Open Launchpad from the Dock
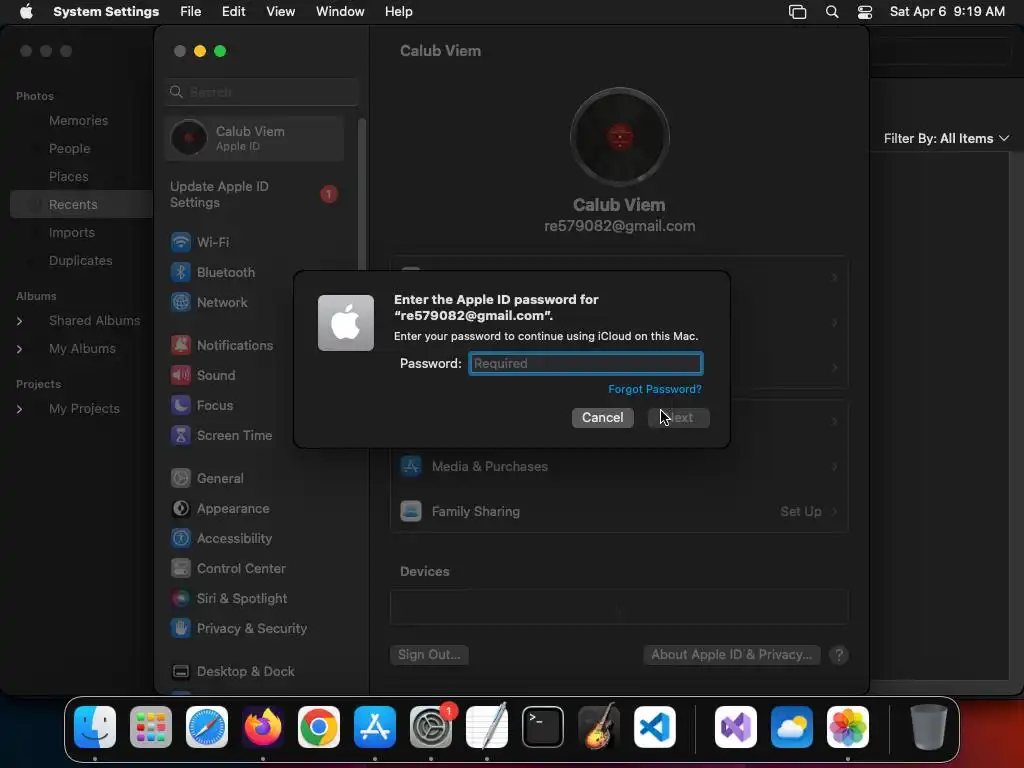Image resolution: width=1024 pixels, height=768 pixels. click(x=151, y=727)
